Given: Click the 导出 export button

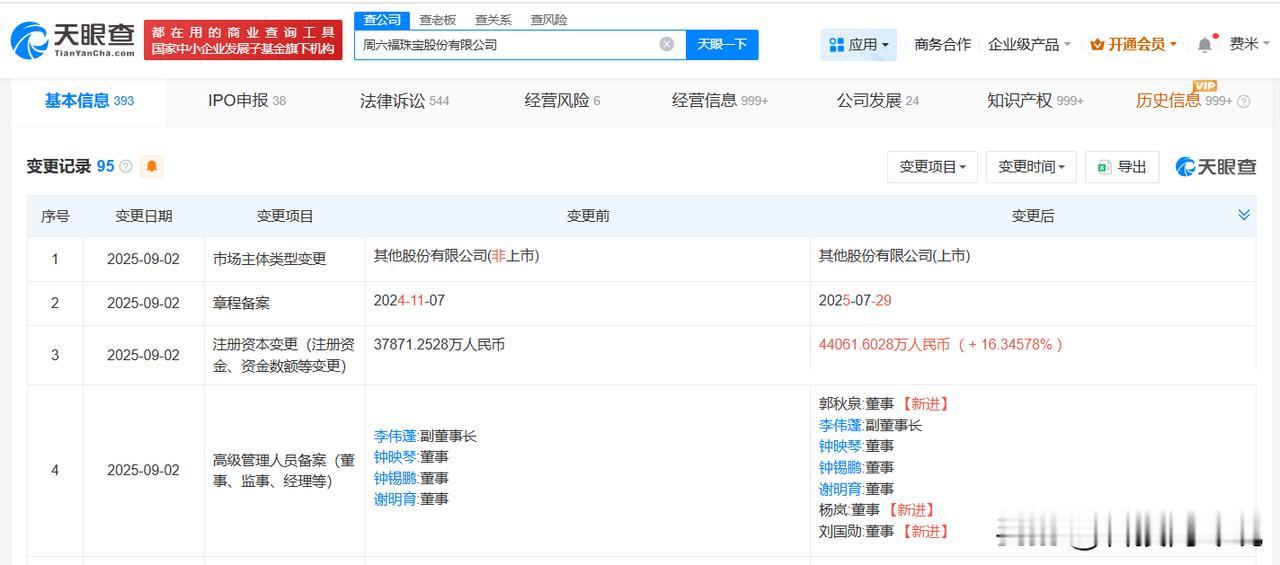Looking at the screenshot, I should 1122,167.
